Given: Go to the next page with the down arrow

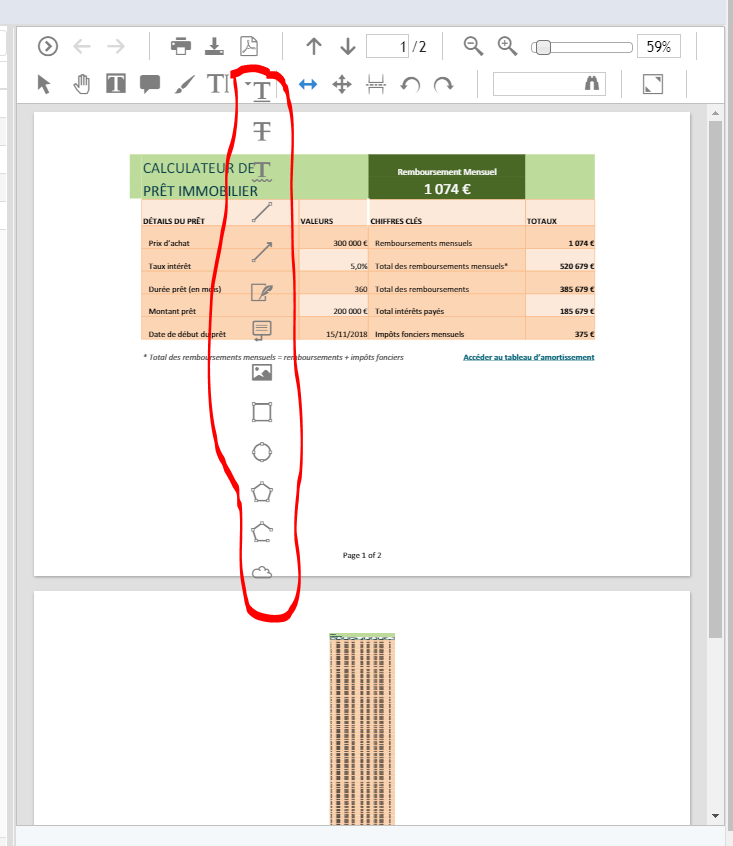Looking at the screenshot, I should tap(348, 46).
